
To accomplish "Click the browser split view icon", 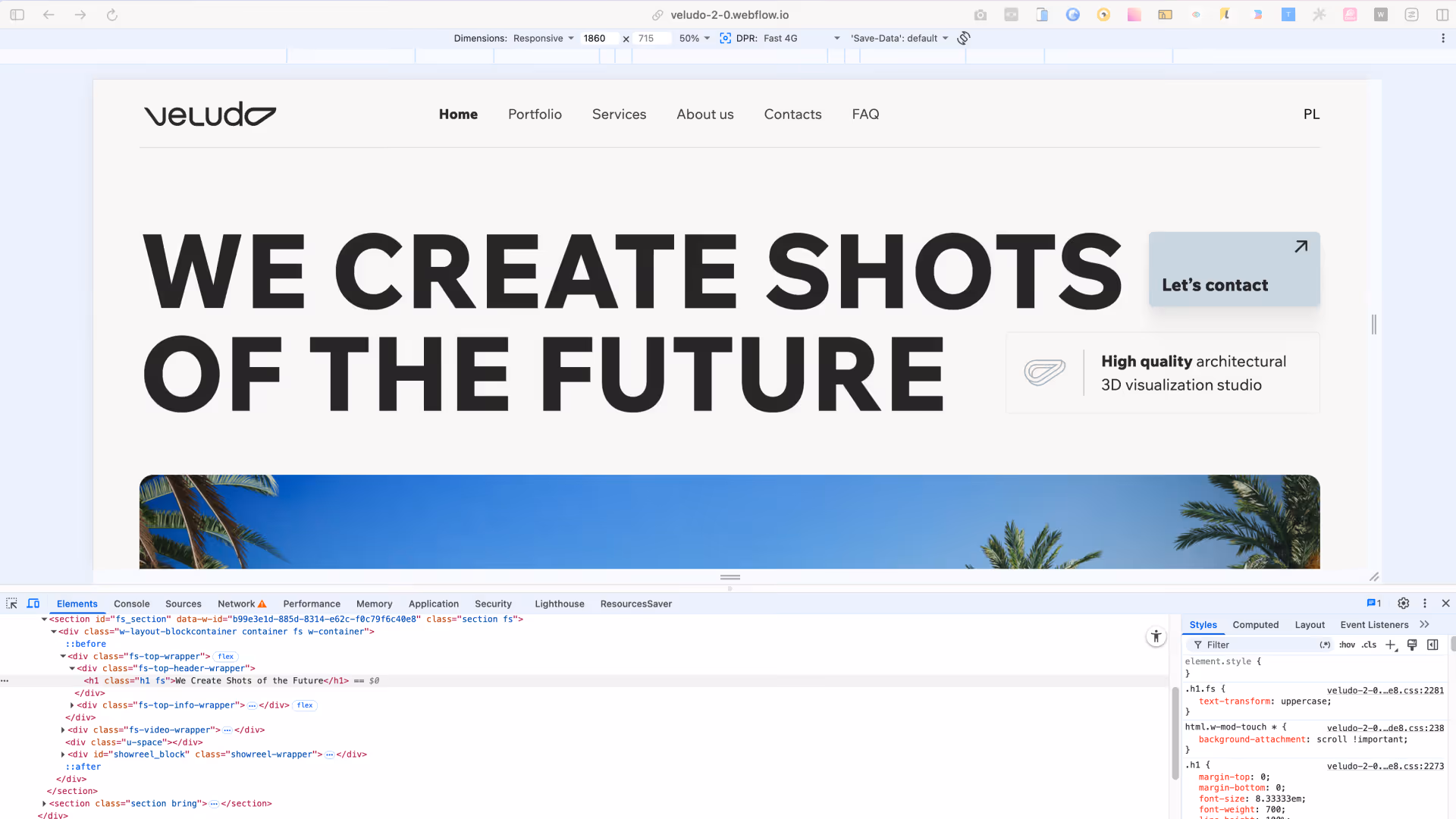I will 1442,14.
